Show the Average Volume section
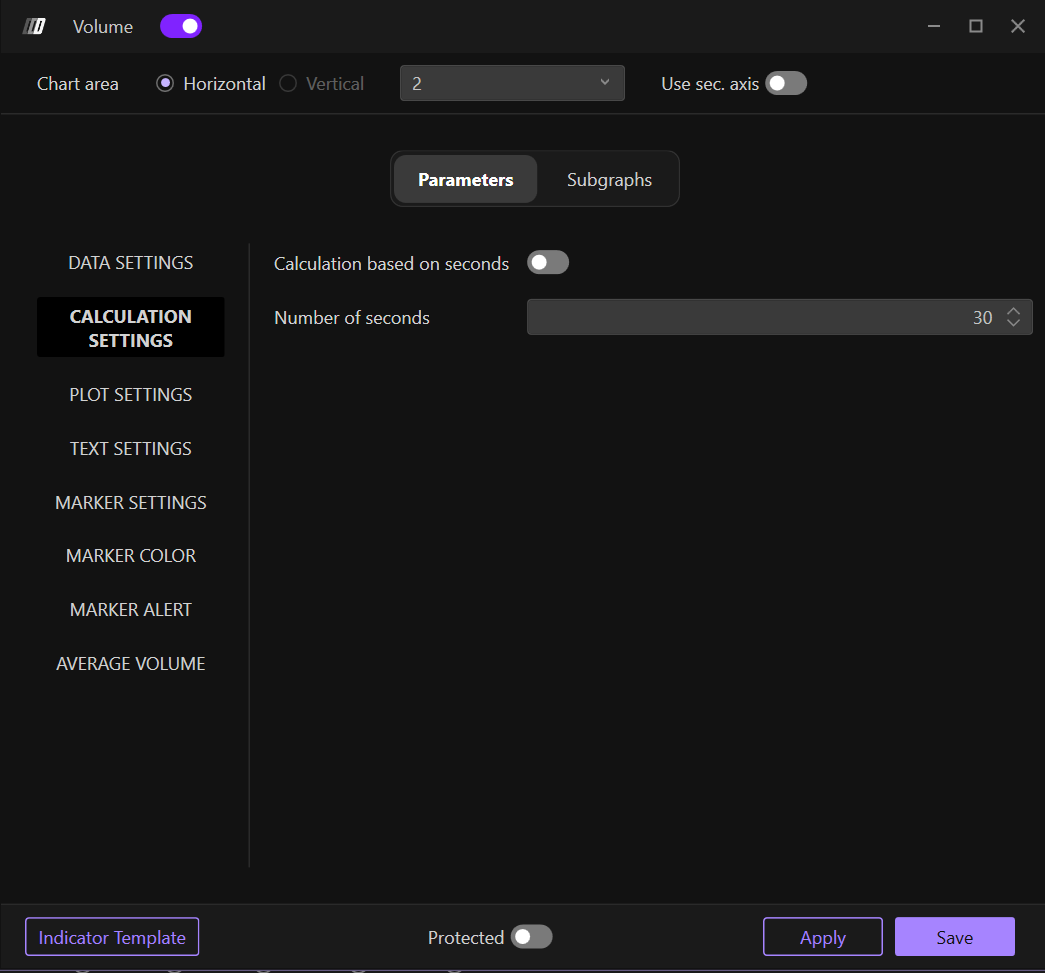The width and height of the screenshot is (1045, 973). tap(131, 664)
